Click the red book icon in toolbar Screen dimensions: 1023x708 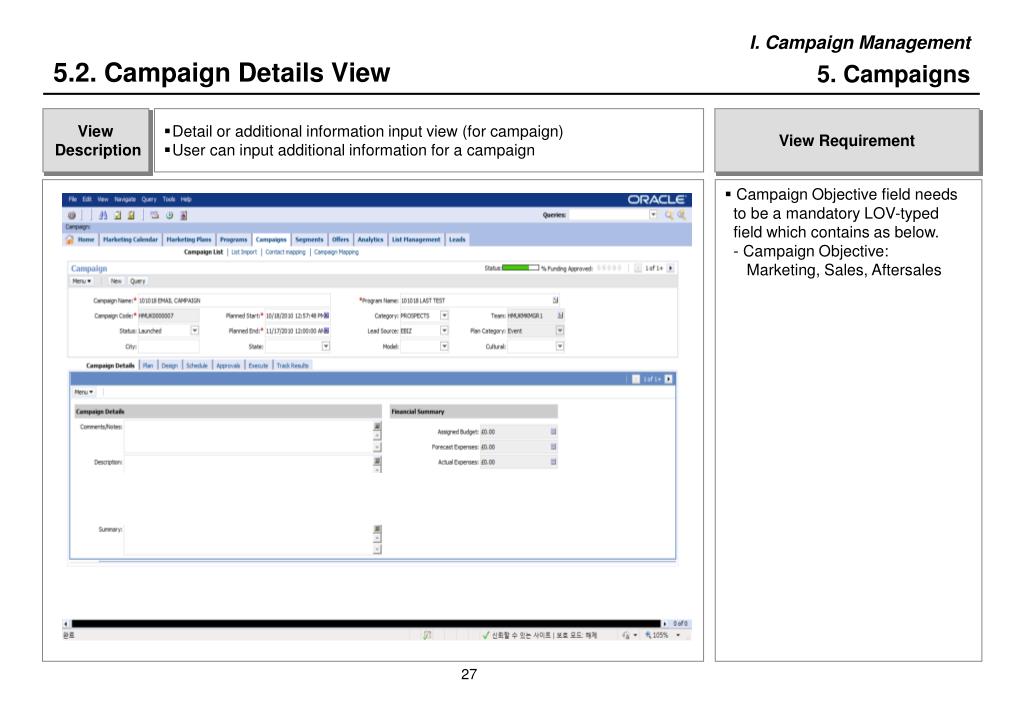point(183,215)
